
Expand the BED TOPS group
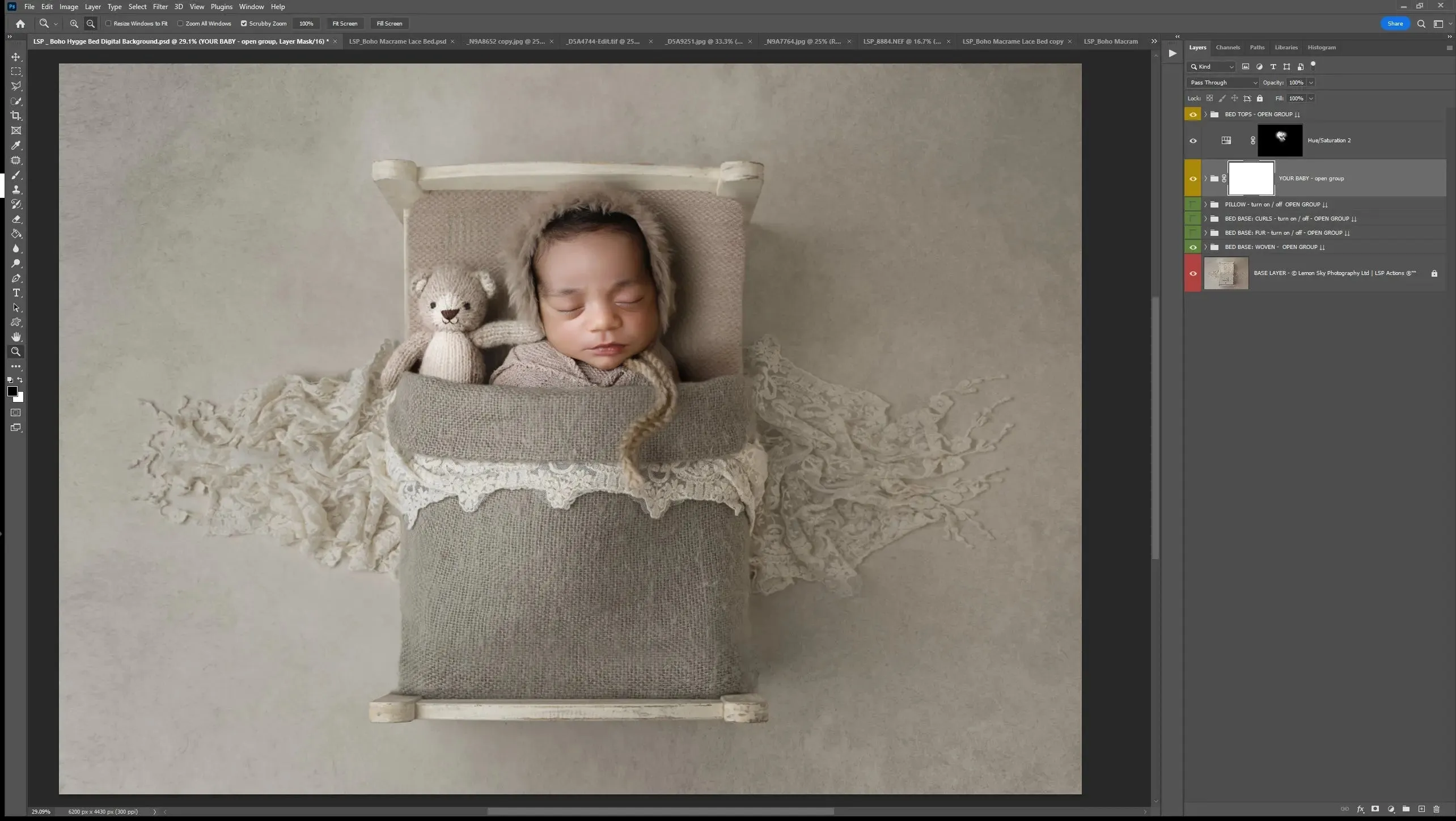[x=1205, y=115]
